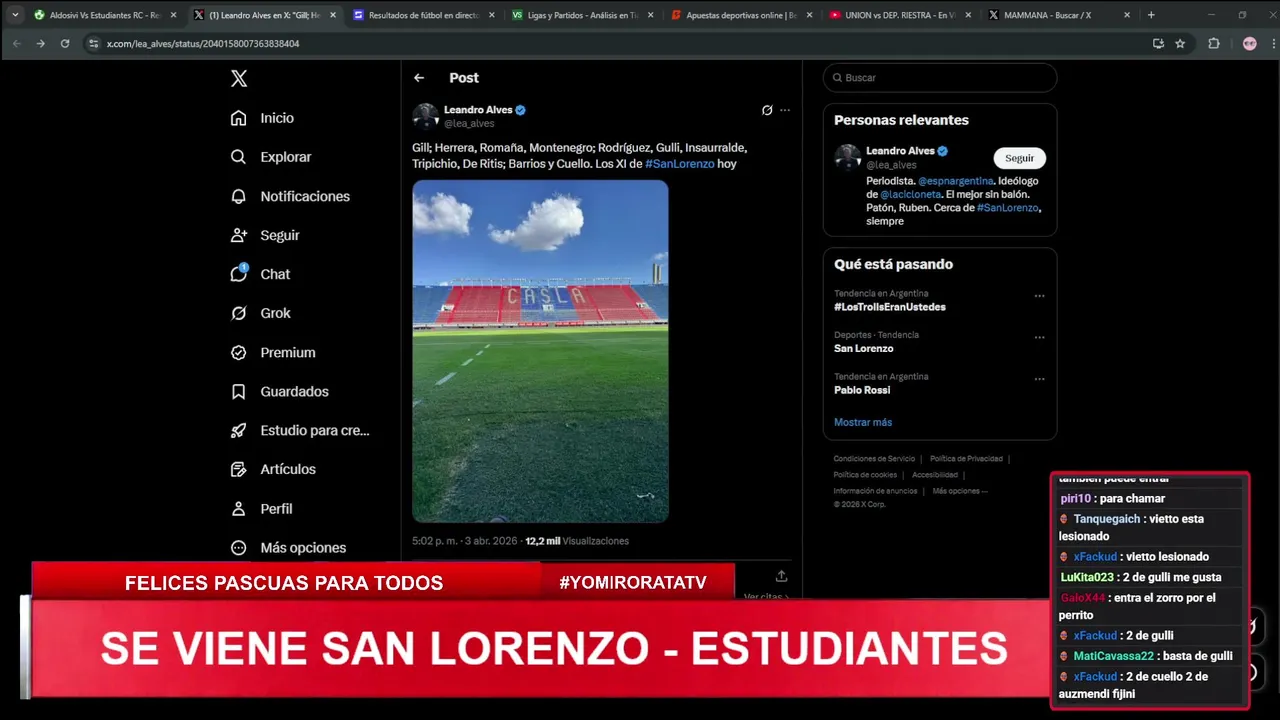Open #LosTrollsEranUstedes trending topic
1280x720 pixels.
coord(890,307)
